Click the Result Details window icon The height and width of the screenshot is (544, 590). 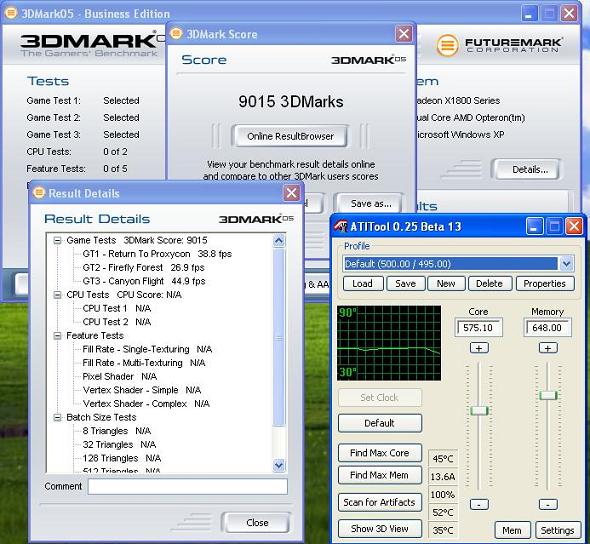click(39, 193)
